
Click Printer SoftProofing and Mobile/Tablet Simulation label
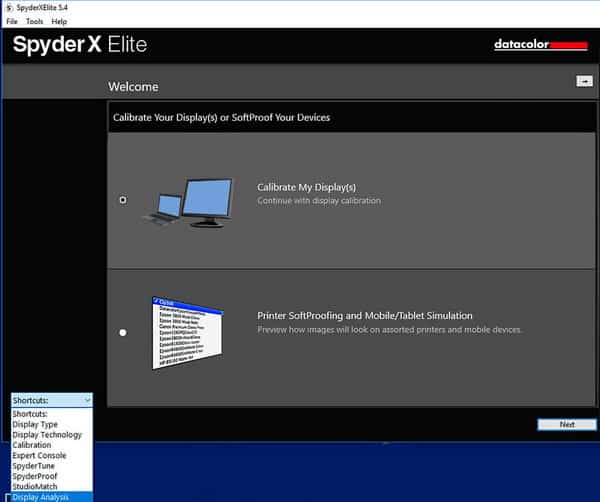tap(365, 316)
